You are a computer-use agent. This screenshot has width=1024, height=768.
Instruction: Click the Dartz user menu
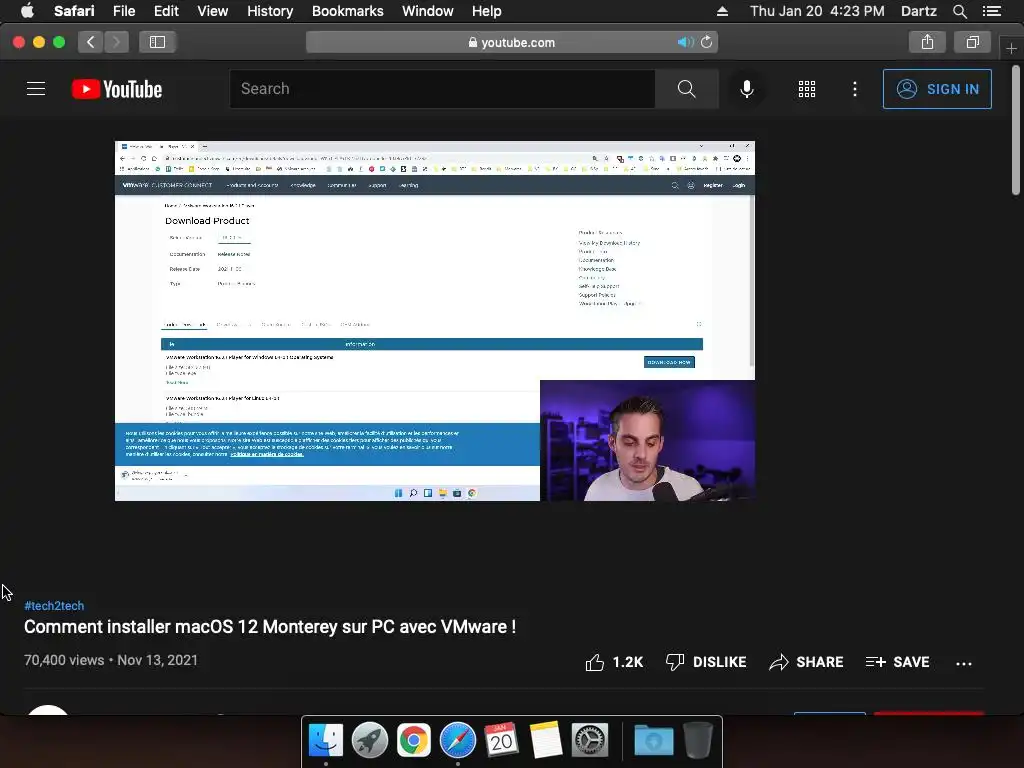coord(919,11)
